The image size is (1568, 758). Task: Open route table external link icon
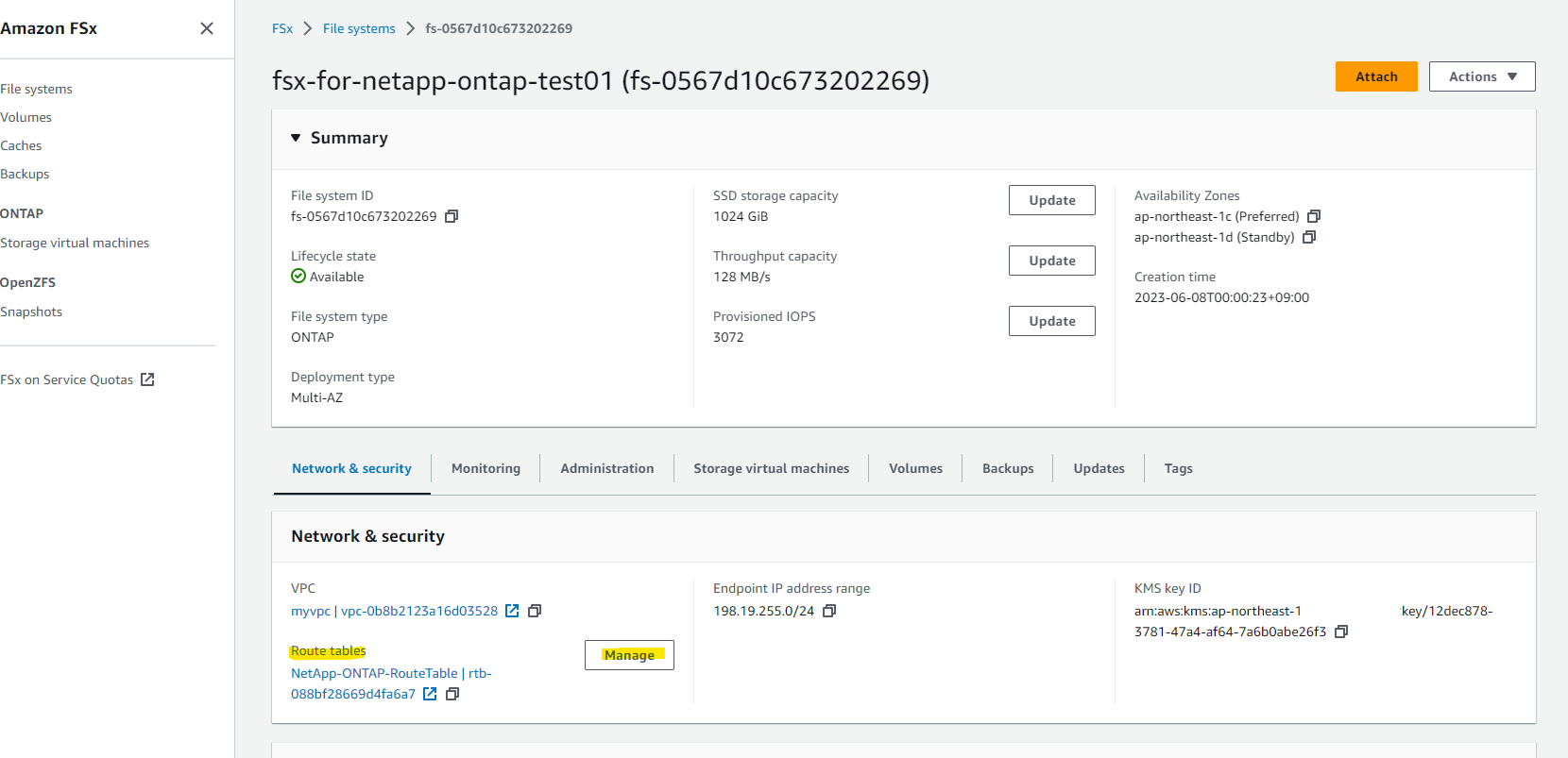(x=430, y=694)
